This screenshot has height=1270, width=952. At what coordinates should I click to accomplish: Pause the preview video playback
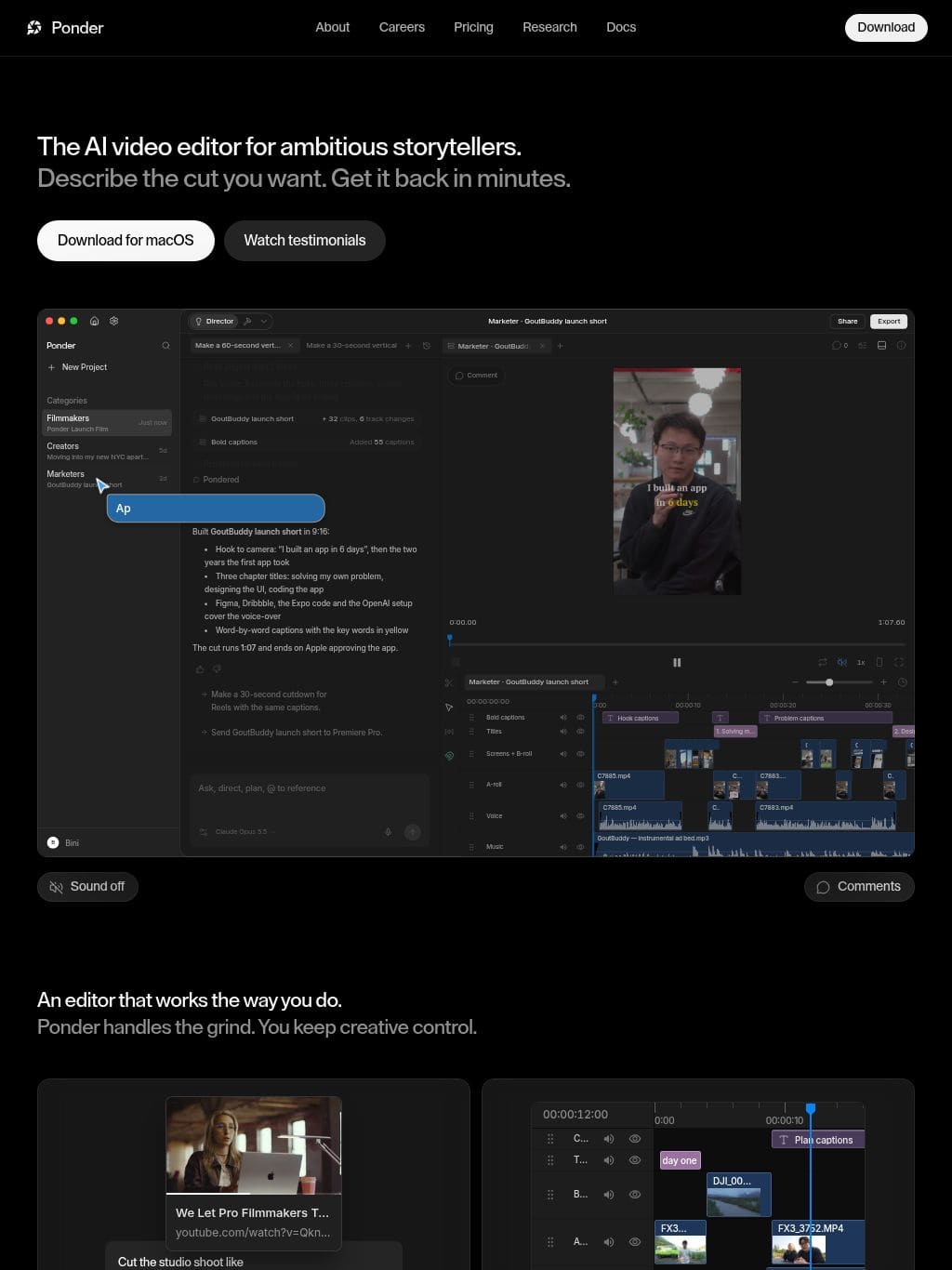677,663
